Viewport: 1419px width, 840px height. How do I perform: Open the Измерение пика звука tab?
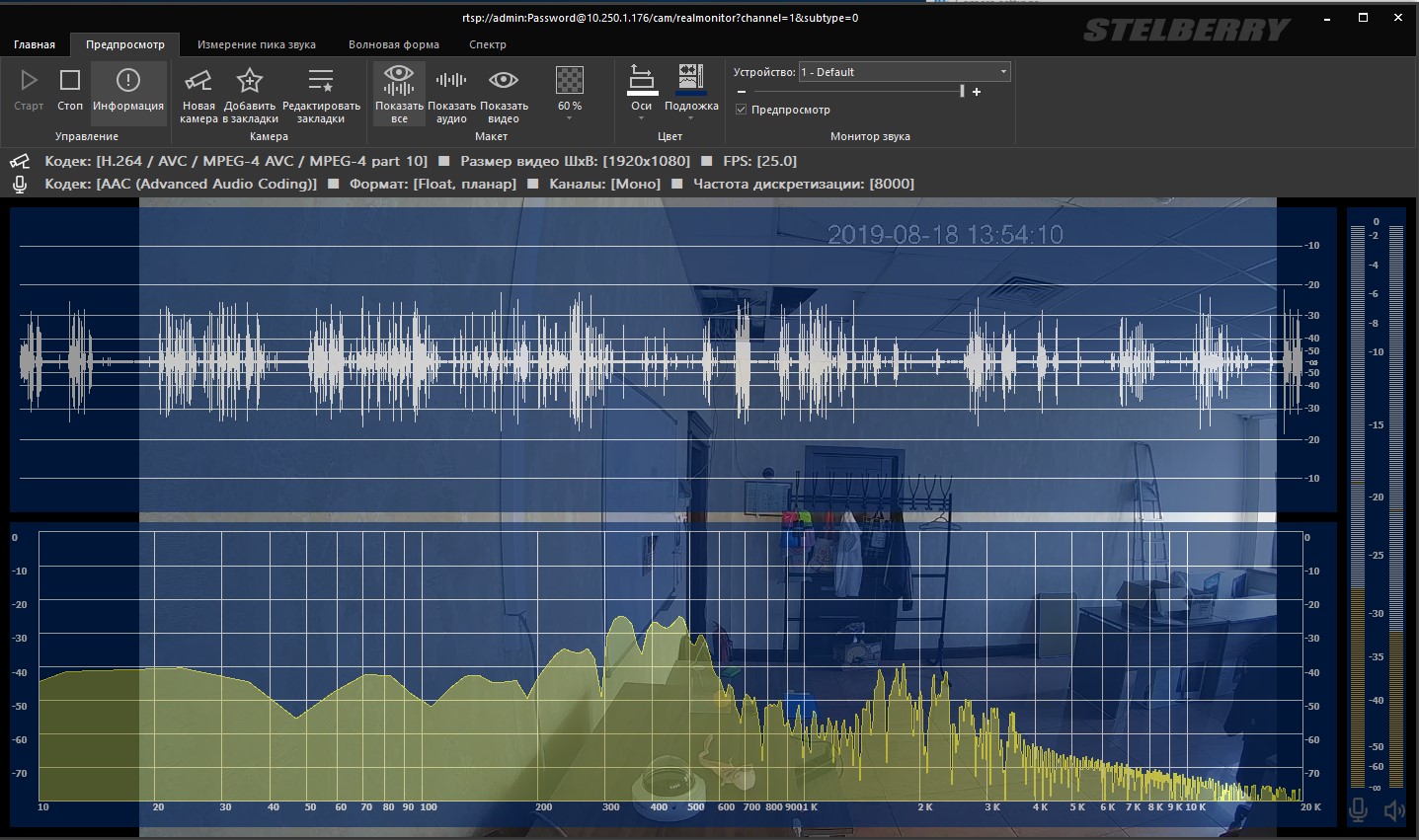(x=257, y=44)
